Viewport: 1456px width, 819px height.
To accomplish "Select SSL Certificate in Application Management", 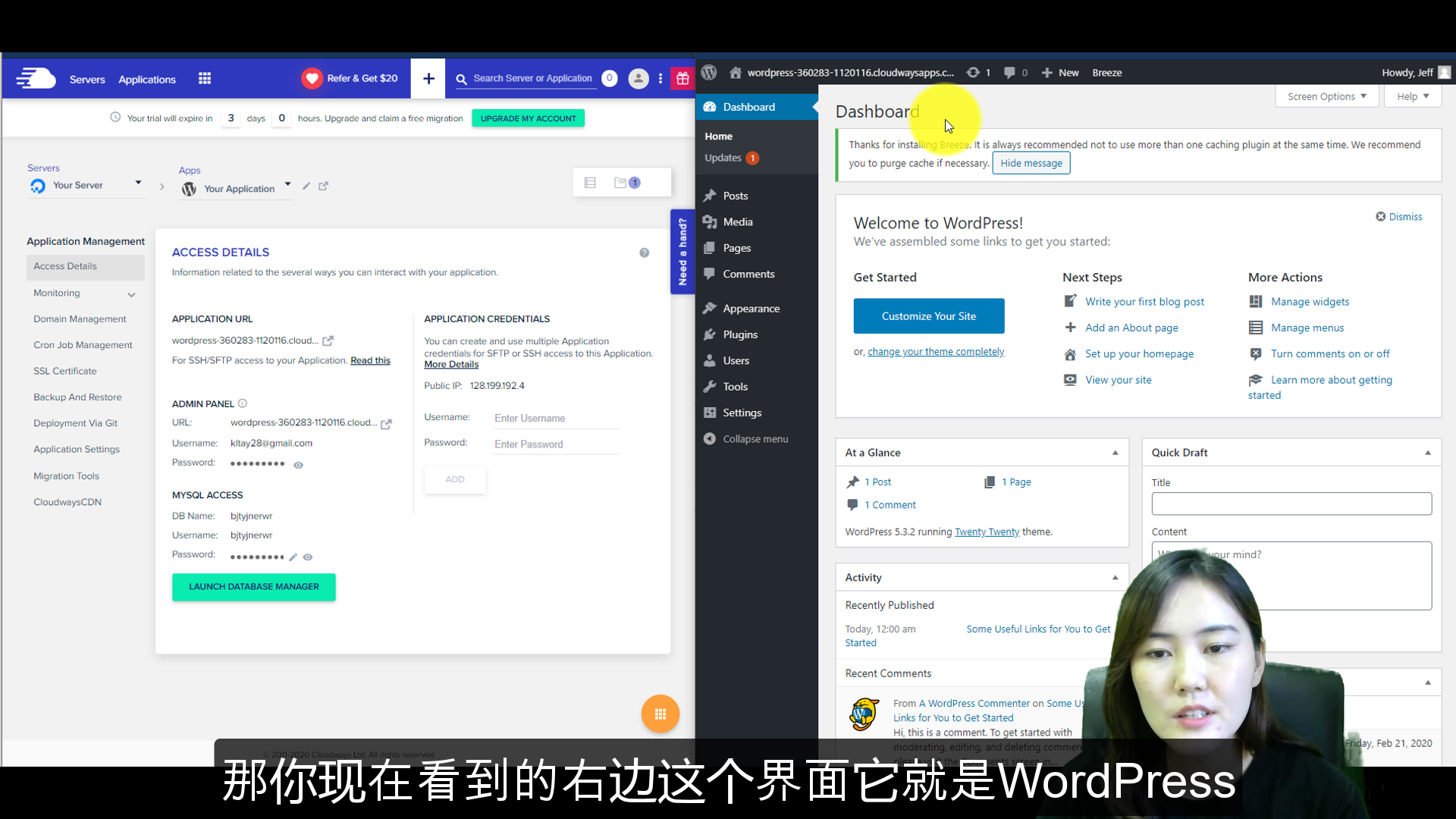I will [65, 371].
